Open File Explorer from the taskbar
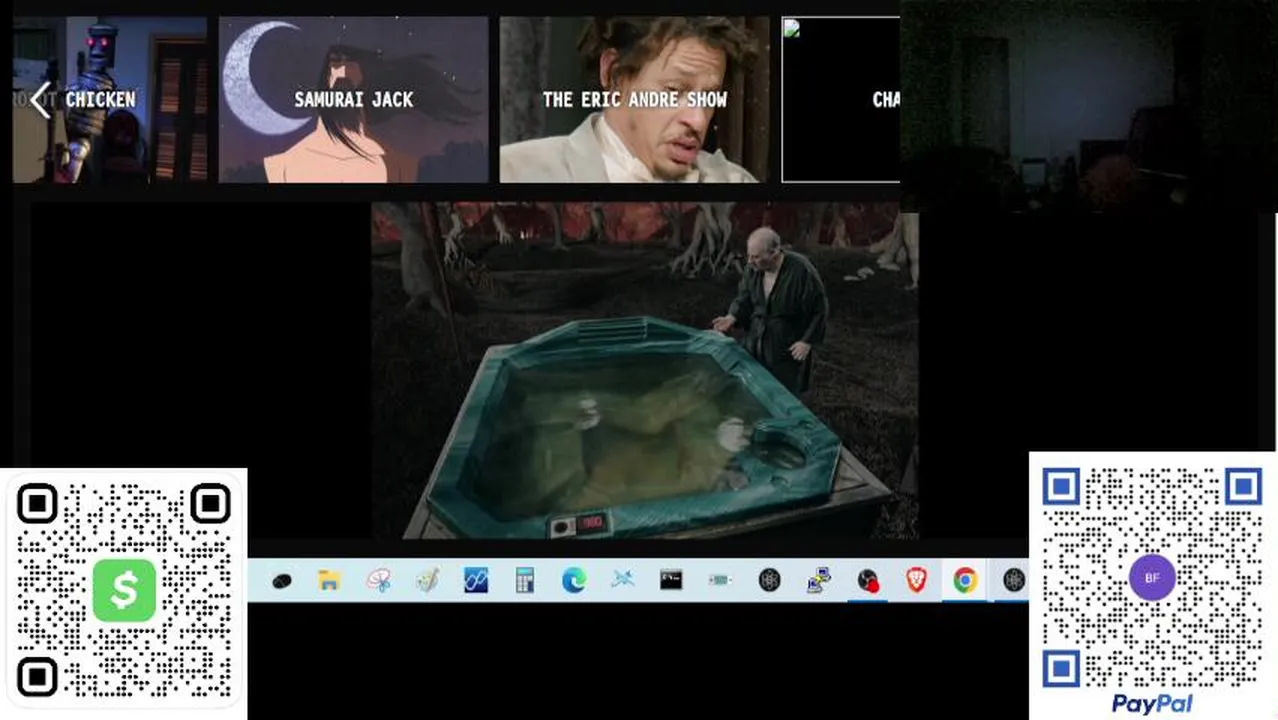The height and width of the screenshot is (720, 1278). [330, 580]
